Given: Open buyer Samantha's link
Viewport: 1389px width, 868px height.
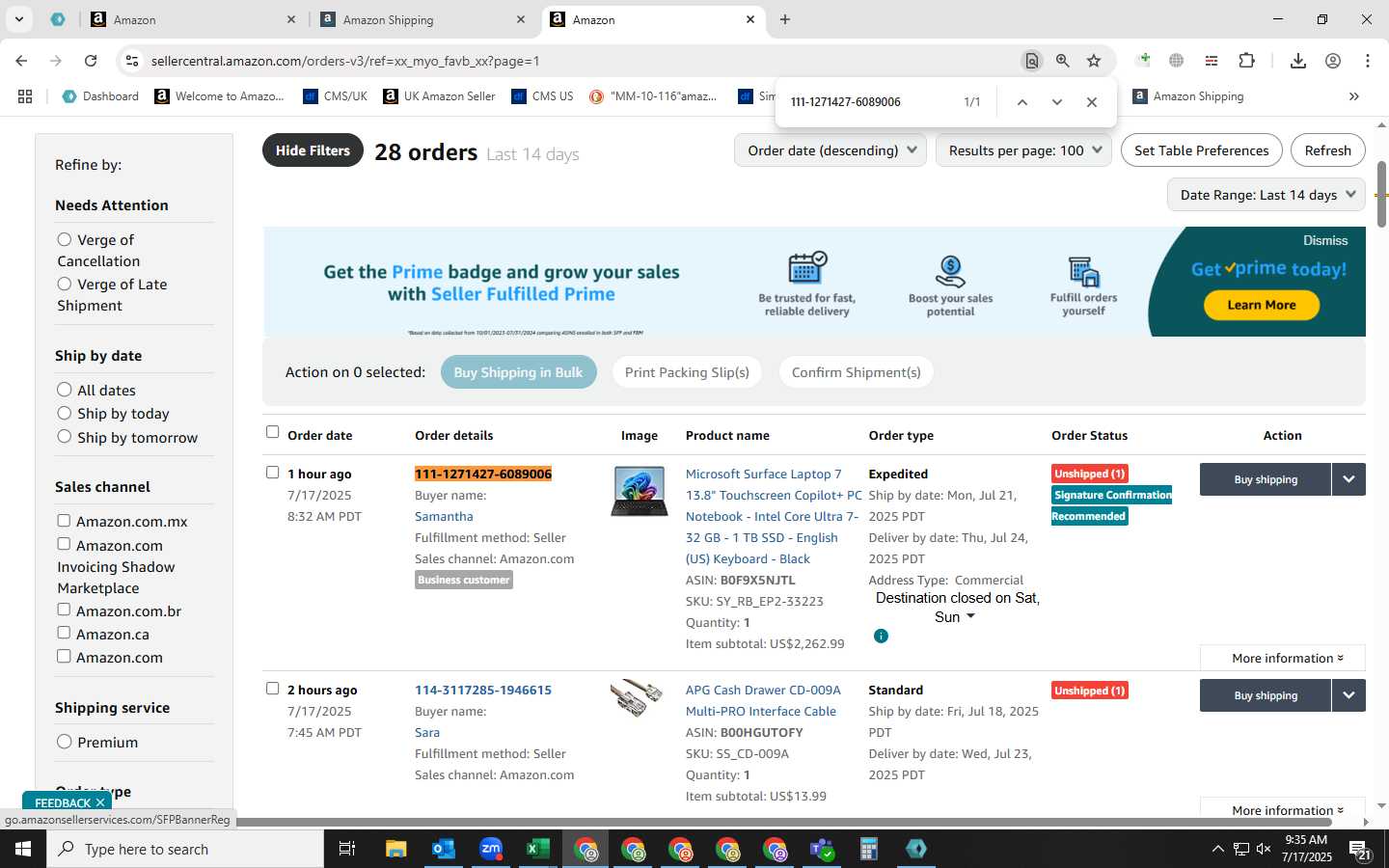Looking at the screenshot, I should tap(444, 516).
